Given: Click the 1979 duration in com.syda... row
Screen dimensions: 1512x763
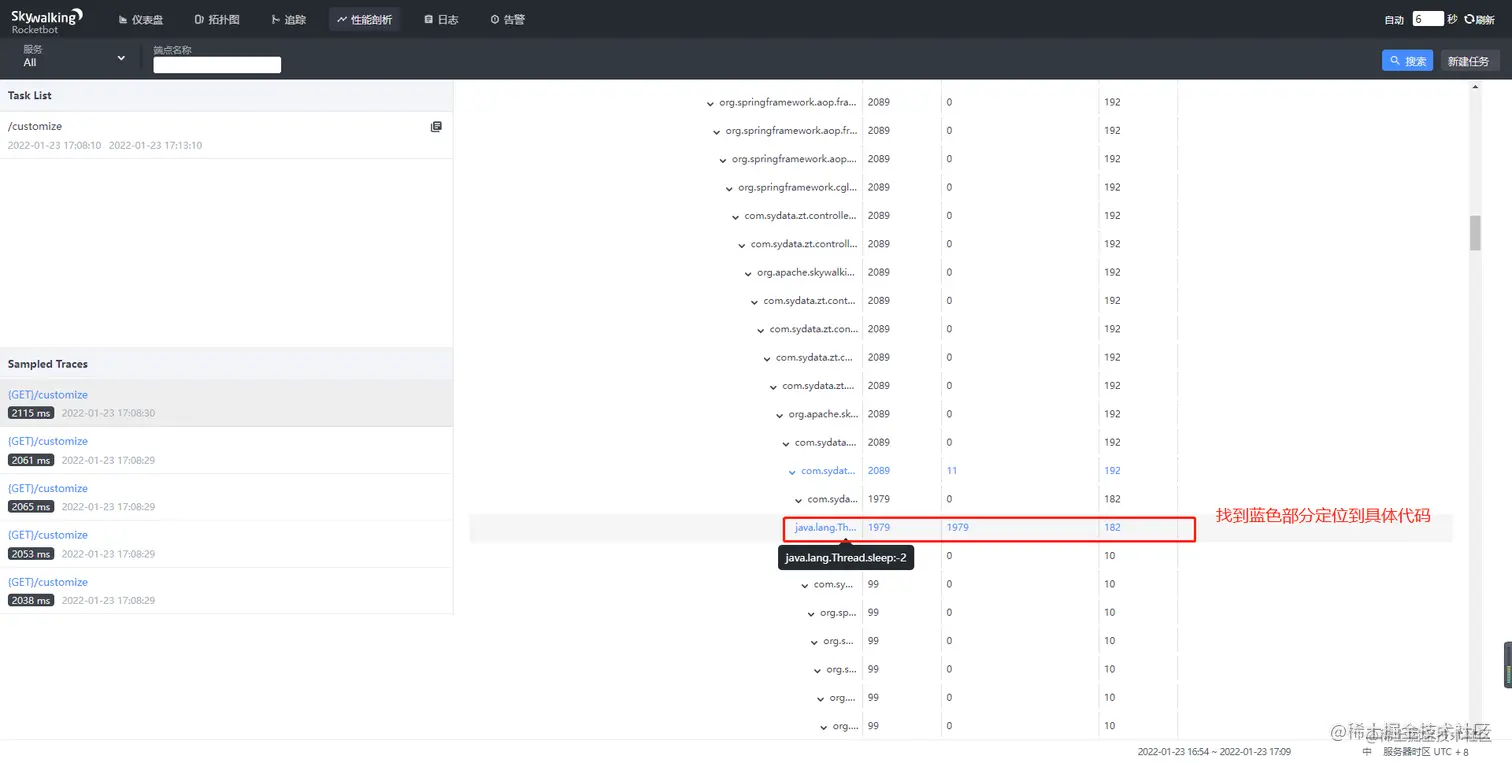Looking at the screenshot, I should pyautogui.click(x=879, y=499).
